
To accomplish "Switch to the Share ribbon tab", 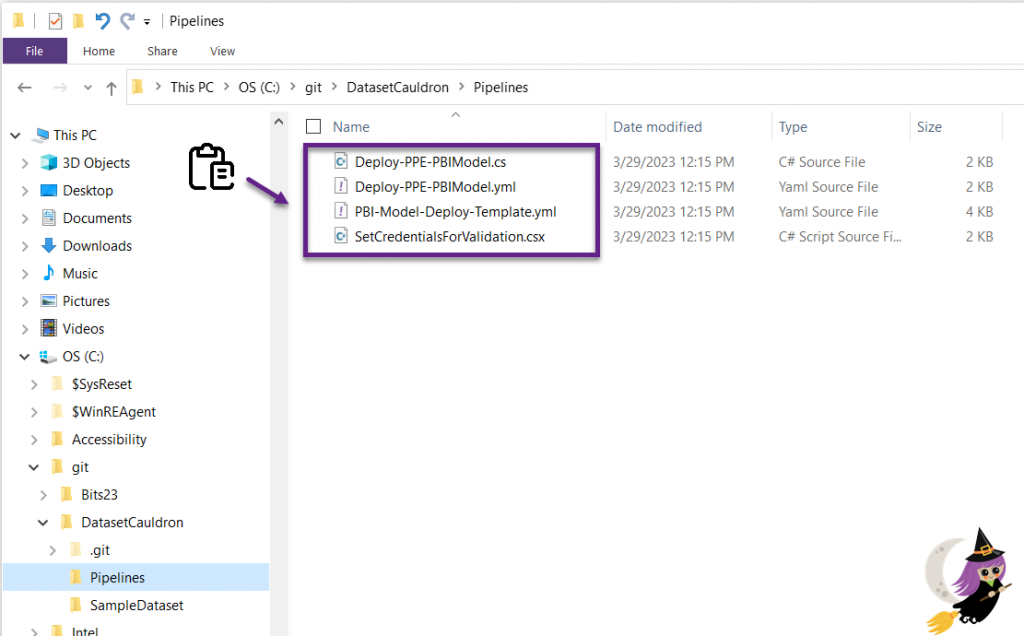I will tap(162, 51).
